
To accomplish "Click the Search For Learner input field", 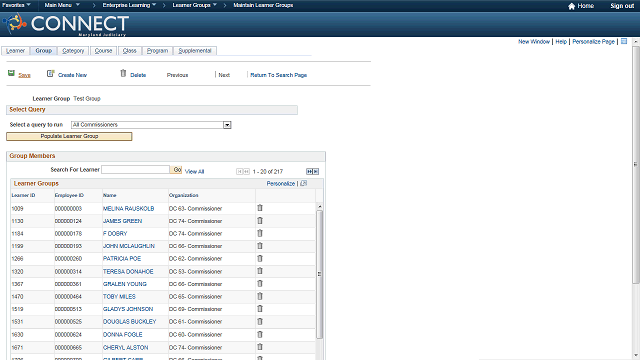I will (136, 170).
